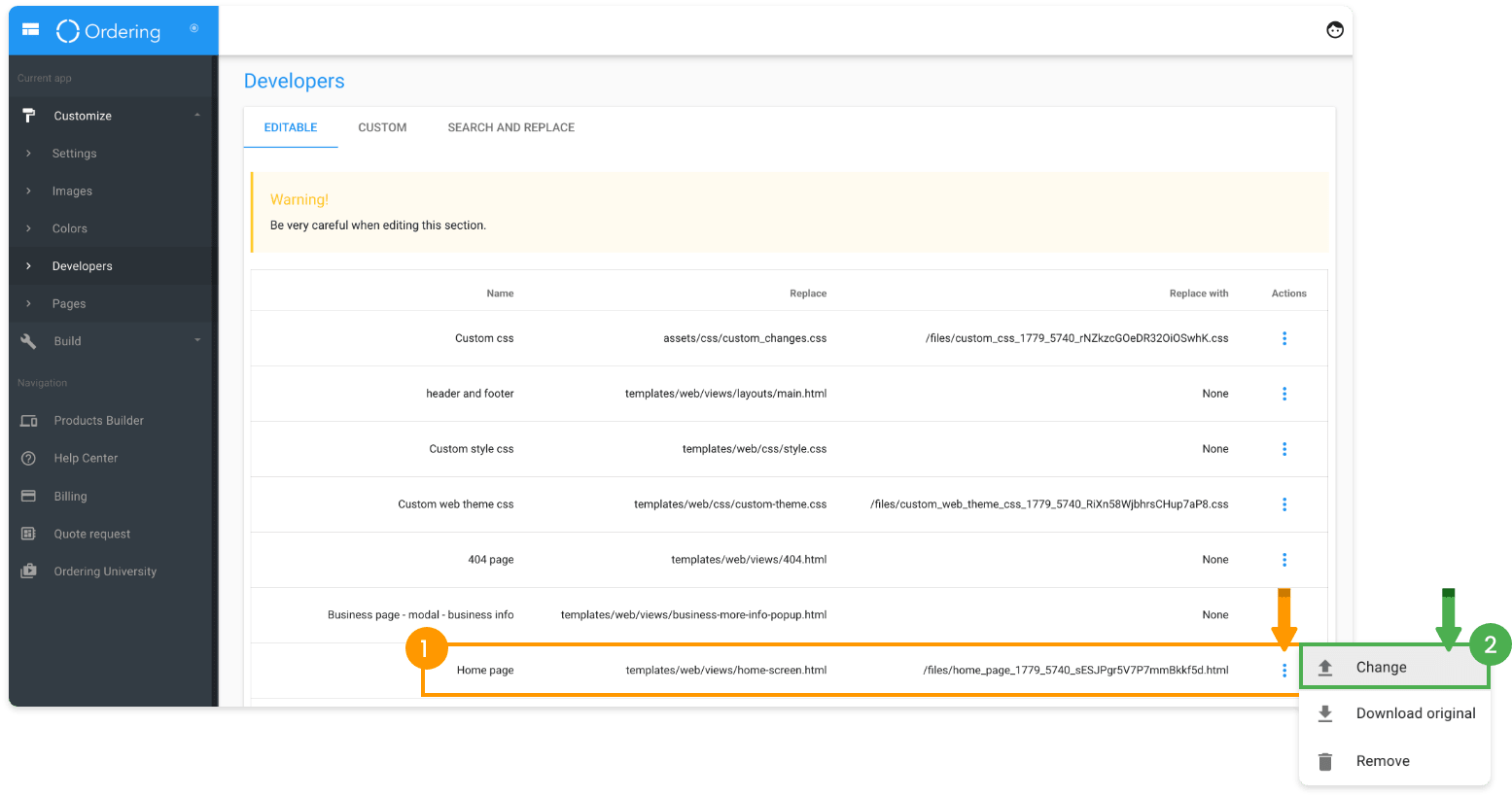Click the Developers page heading
This screenshot has width=1512, height=797.
[x=294, y=81]
